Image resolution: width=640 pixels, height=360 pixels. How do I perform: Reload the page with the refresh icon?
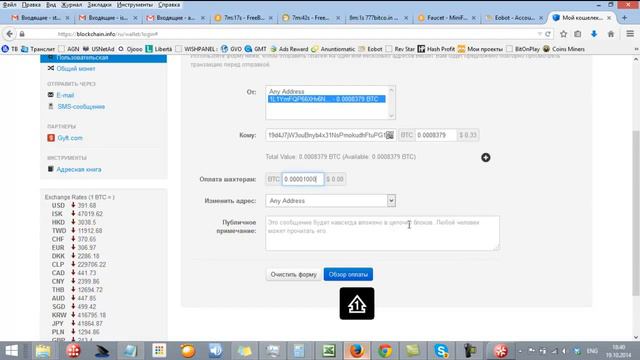pos(548,34)
